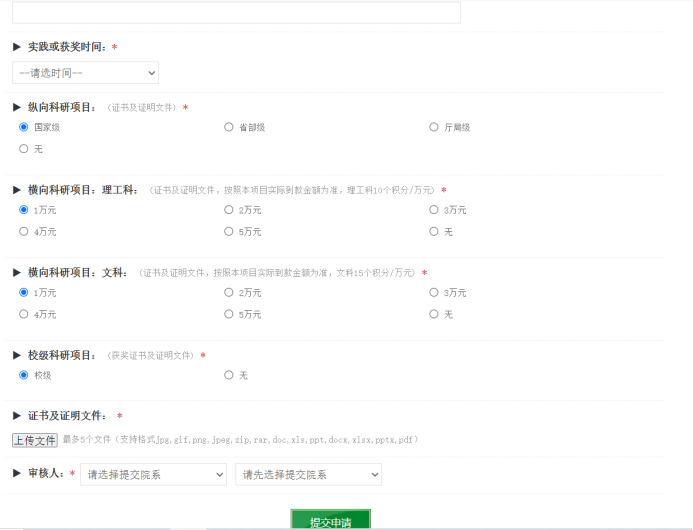The height and width of the screenshot is (530, 693).
Task: Click the 审核人 label
Action: click(46, 473)
